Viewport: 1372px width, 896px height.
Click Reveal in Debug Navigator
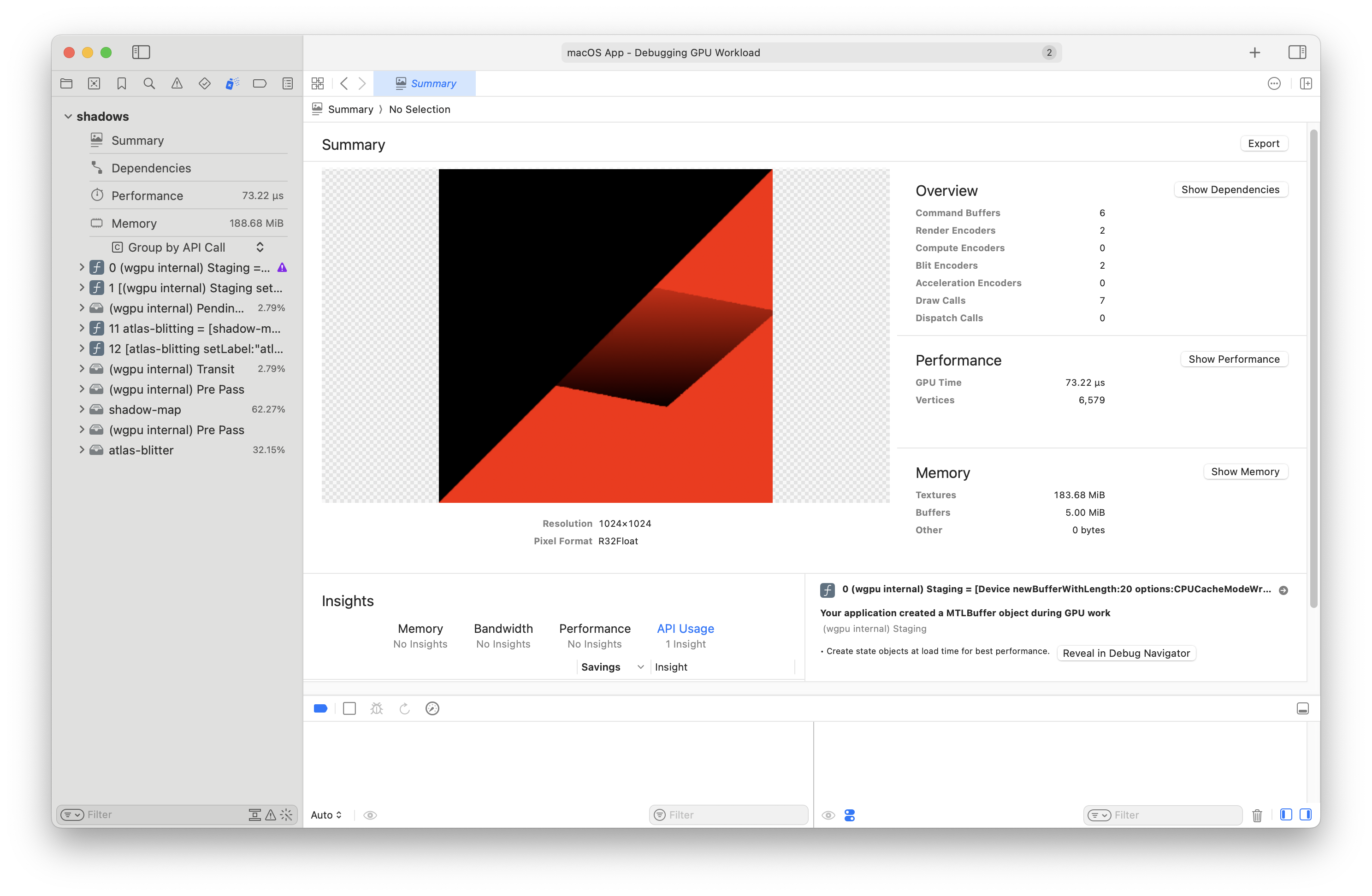[1126, 653]
